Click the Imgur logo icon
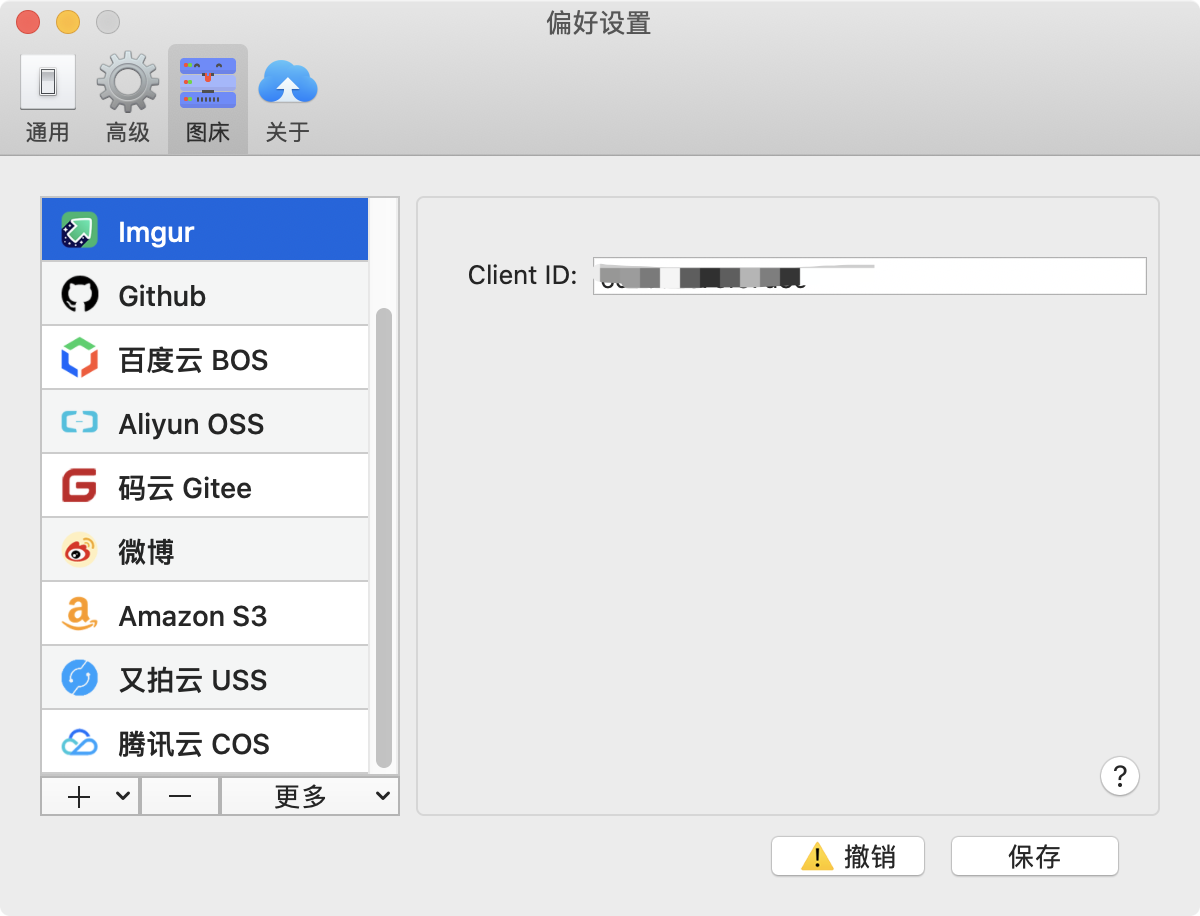The image size is (1200, 916). [80, 231]
